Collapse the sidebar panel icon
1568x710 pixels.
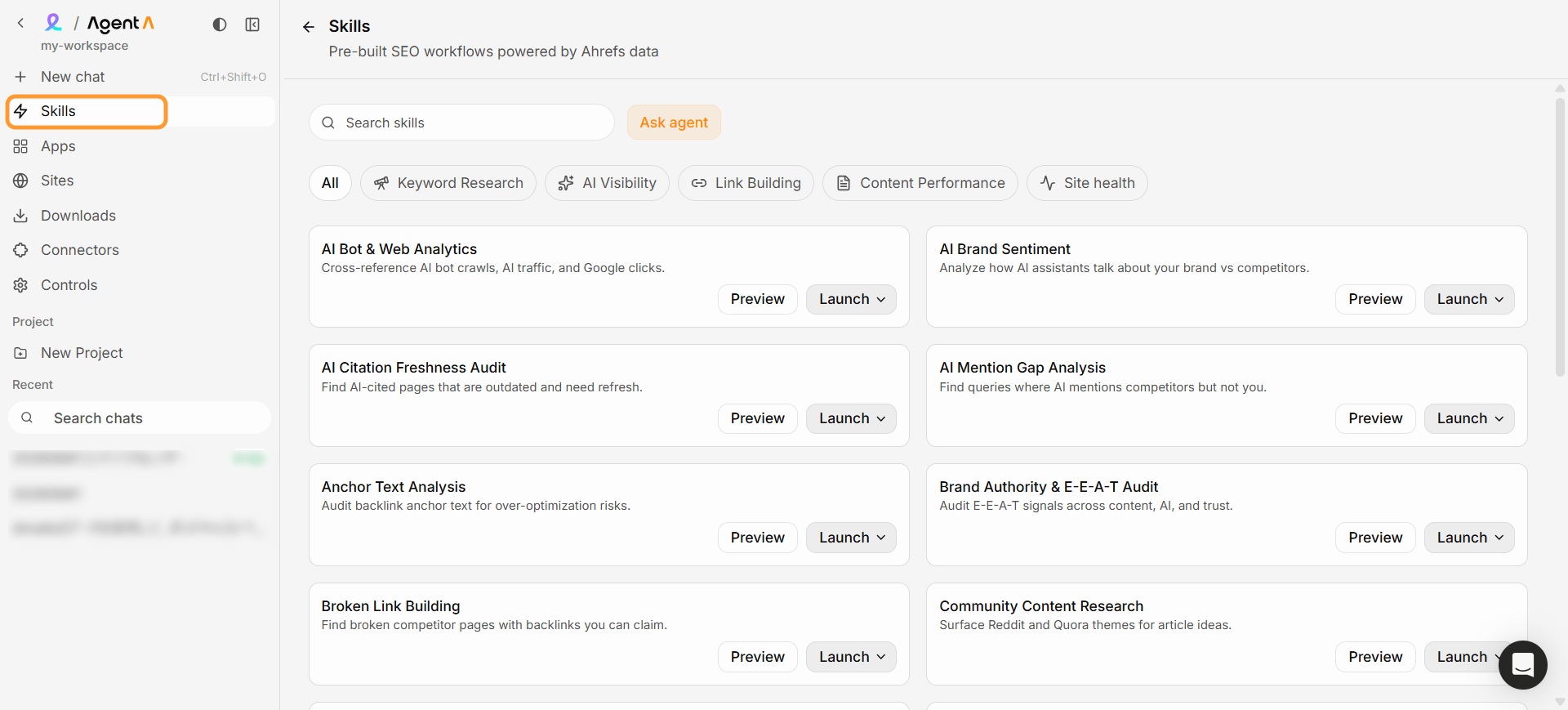tap(252, 25)
